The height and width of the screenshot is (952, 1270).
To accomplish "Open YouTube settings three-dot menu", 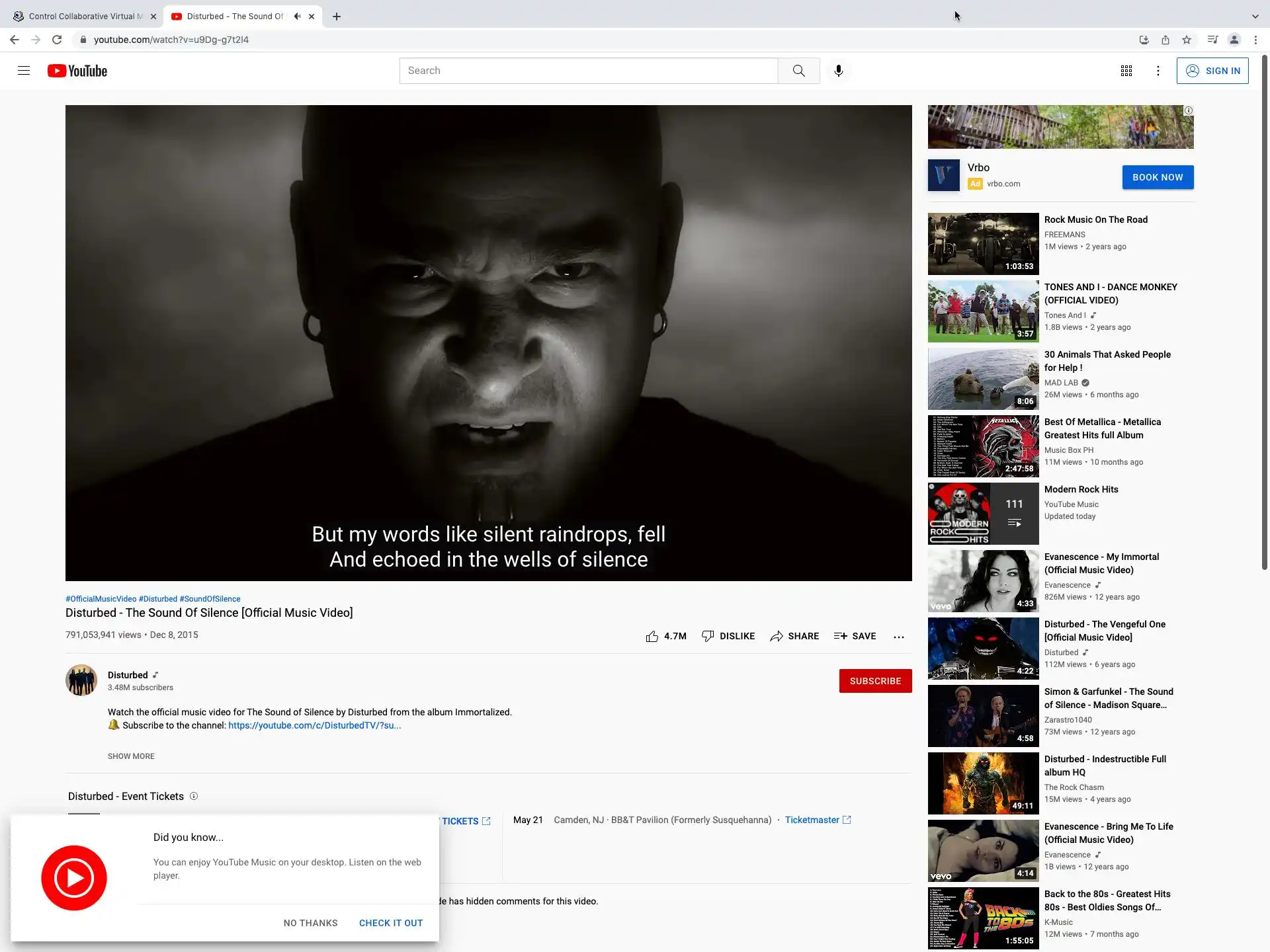I will tap(1158, 71).
